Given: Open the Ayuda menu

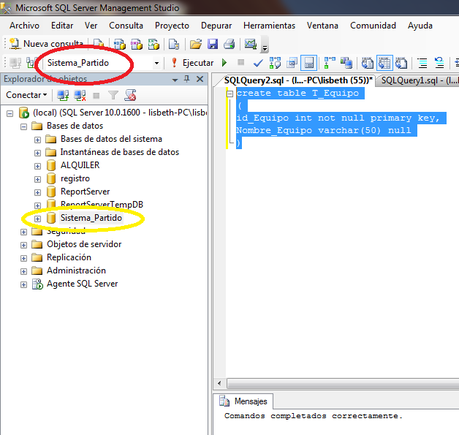Looking at the screenshot, I should coord(420,26).
